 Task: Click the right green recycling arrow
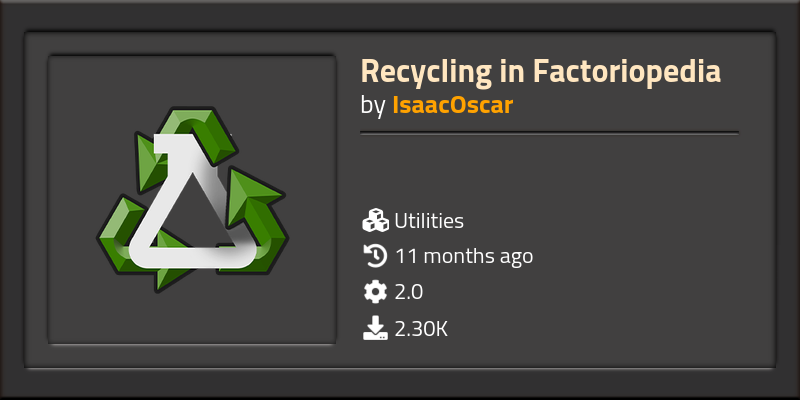tap(255, 219)
